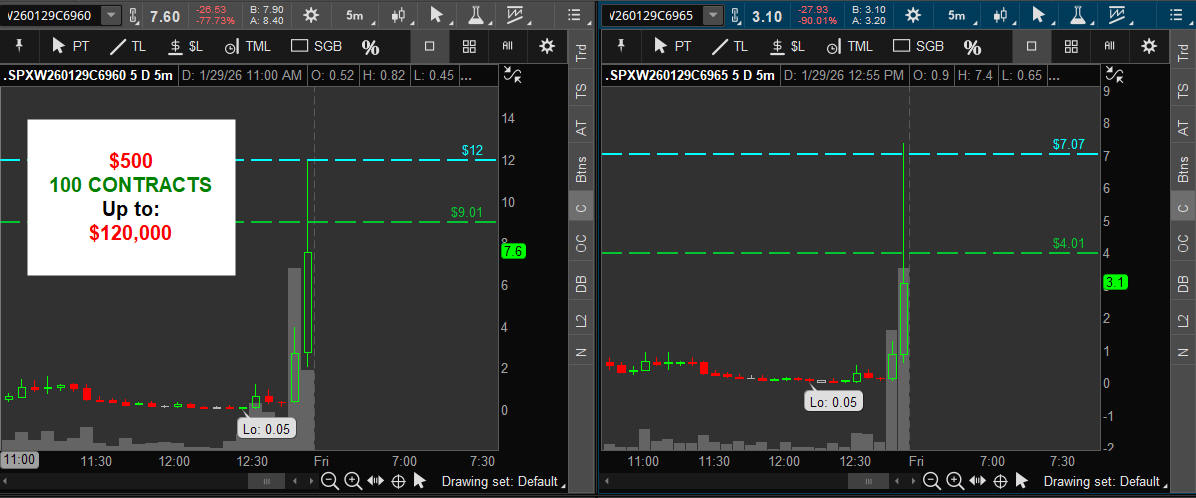
Task: Open the 5m timeframe dropdown on C6965 chart
Action: 957,15
